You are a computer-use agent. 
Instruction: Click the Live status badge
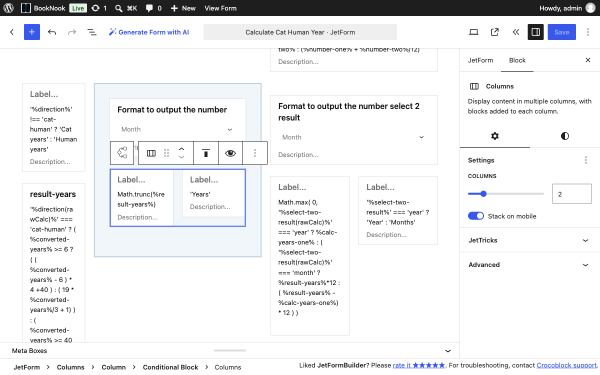tap(78, 8)
